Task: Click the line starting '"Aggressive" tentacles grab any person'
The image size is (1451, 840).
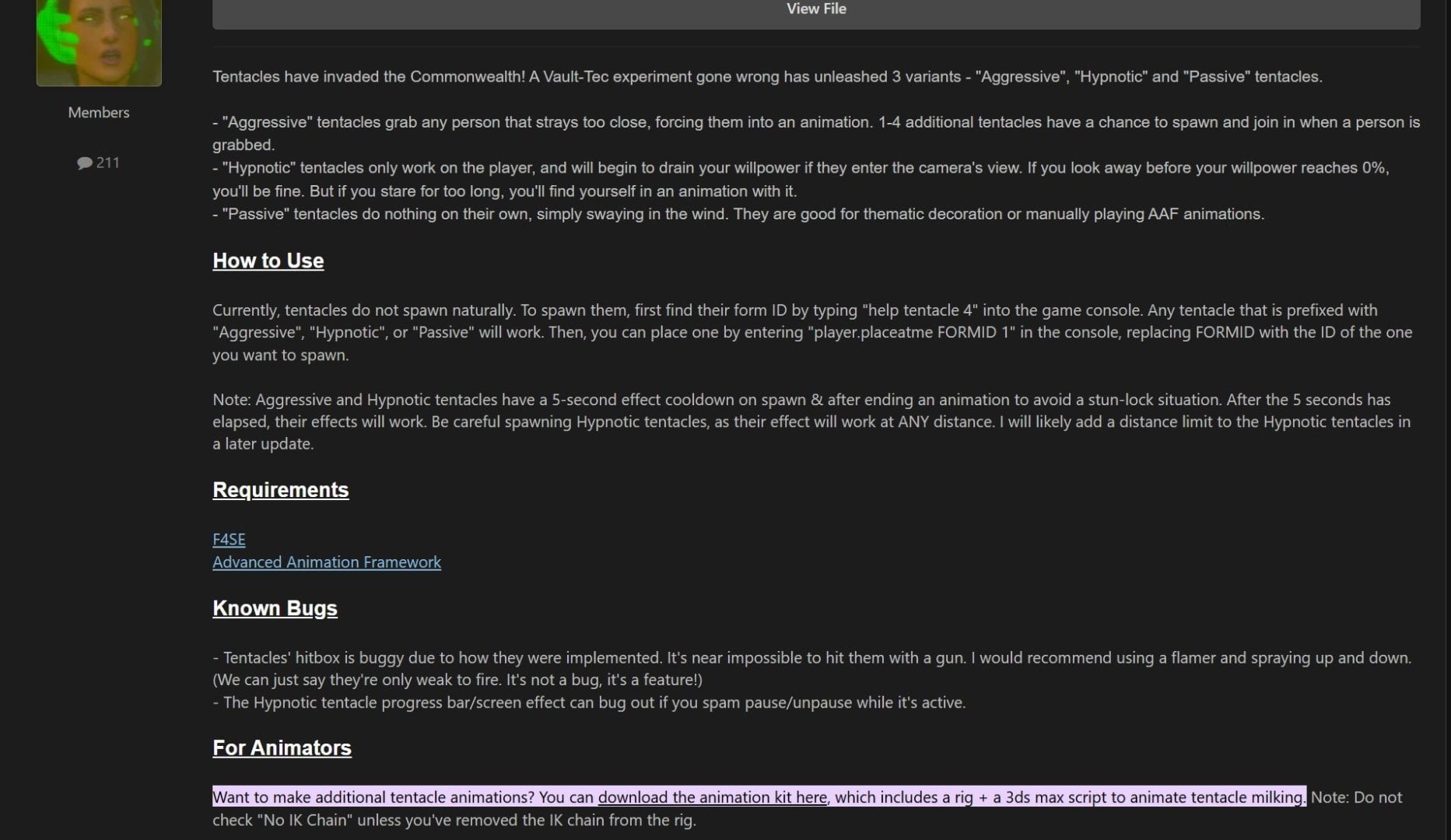Action: 816,133
